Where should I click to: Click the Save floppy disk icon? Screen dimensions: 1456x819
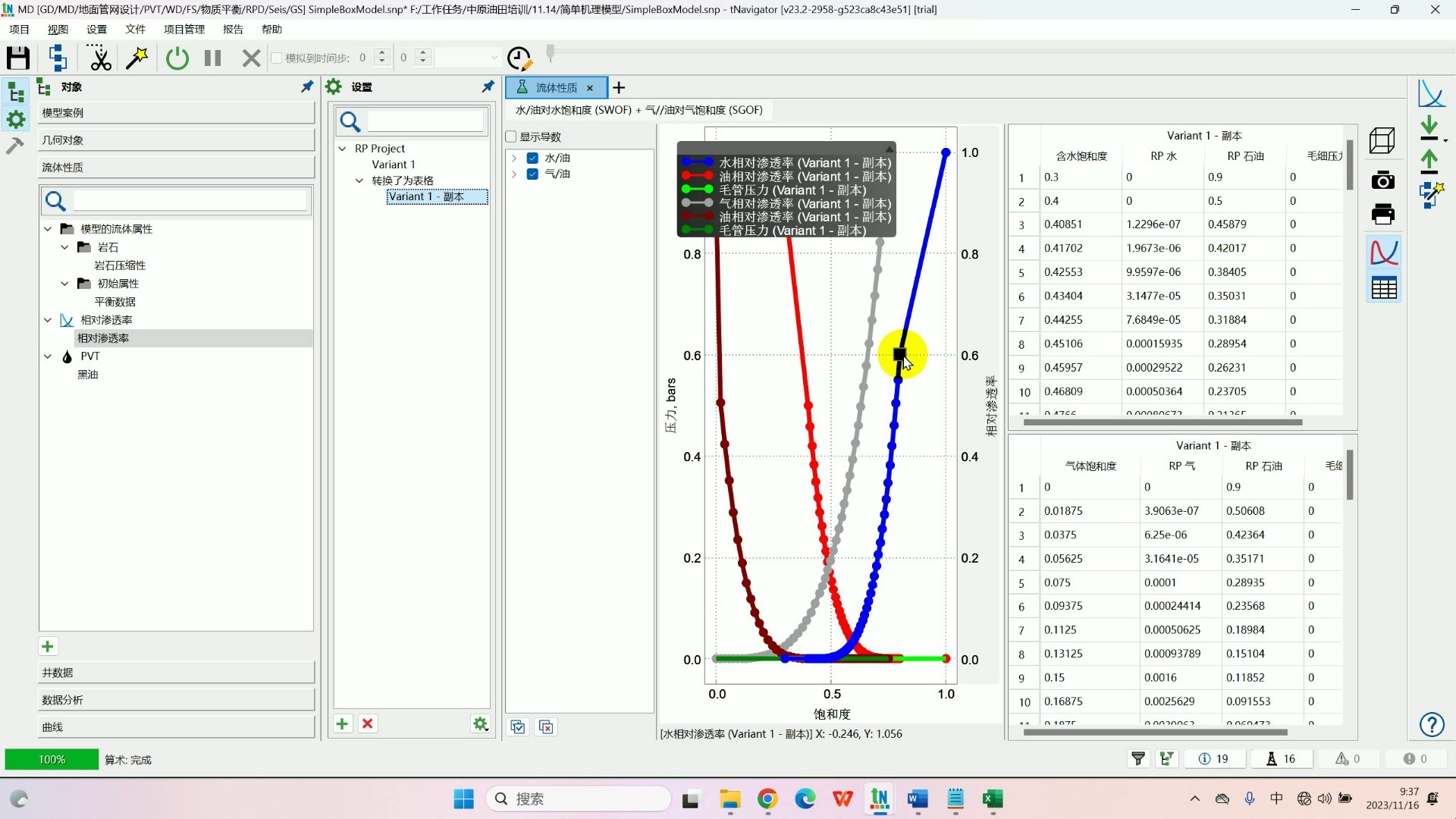[18, 58]
